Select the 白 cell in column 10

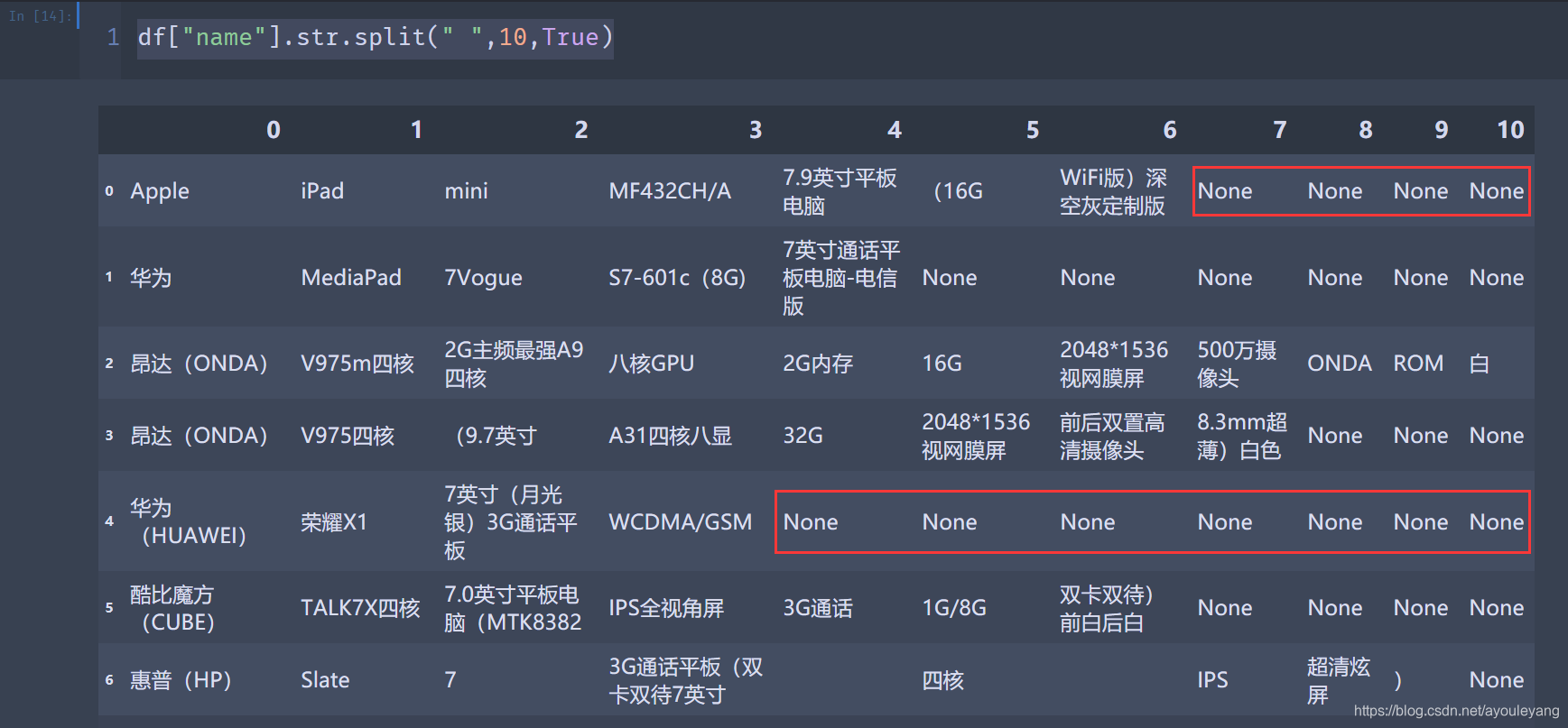pos(1479,364)
